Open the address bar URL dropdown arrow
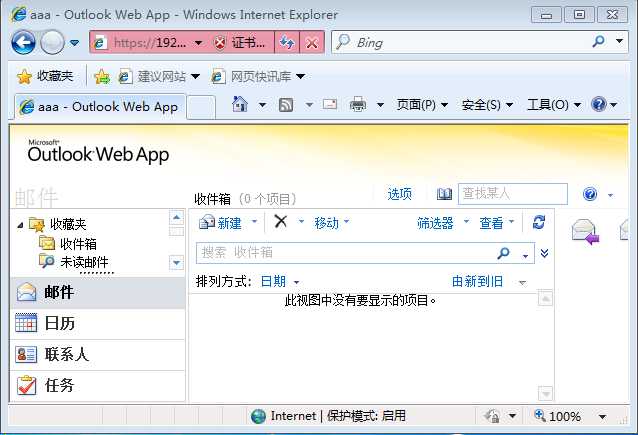Screen dimensions: 638x435 coord(198,42)
